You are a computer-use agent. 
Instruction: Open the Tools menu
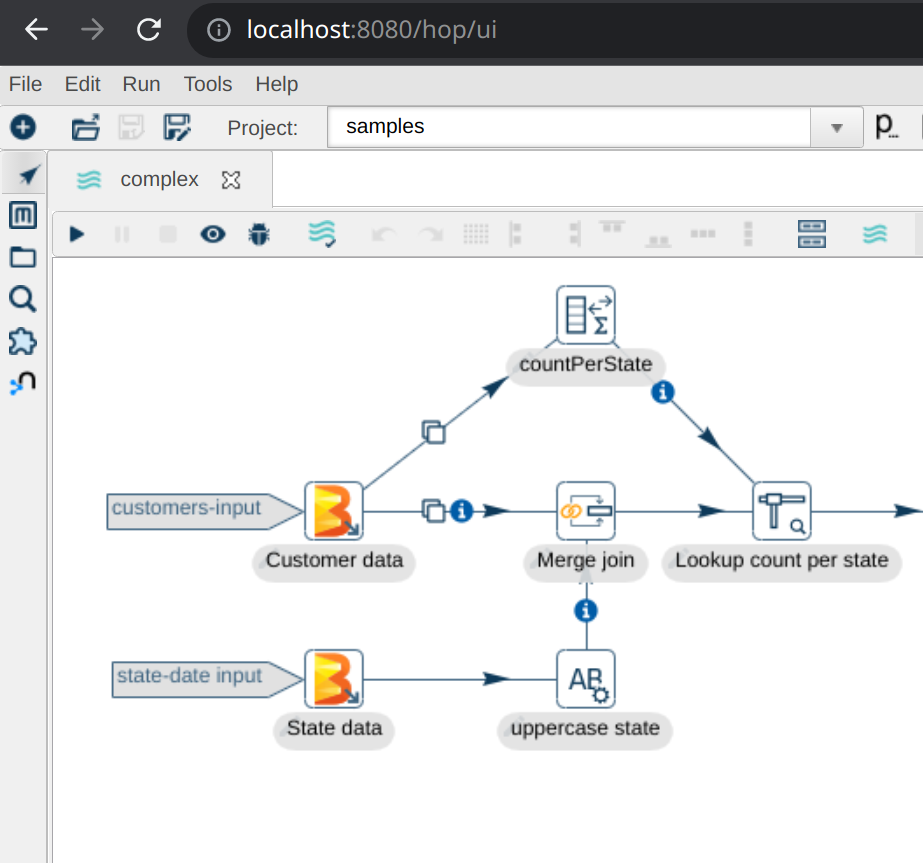pos(207,84)
